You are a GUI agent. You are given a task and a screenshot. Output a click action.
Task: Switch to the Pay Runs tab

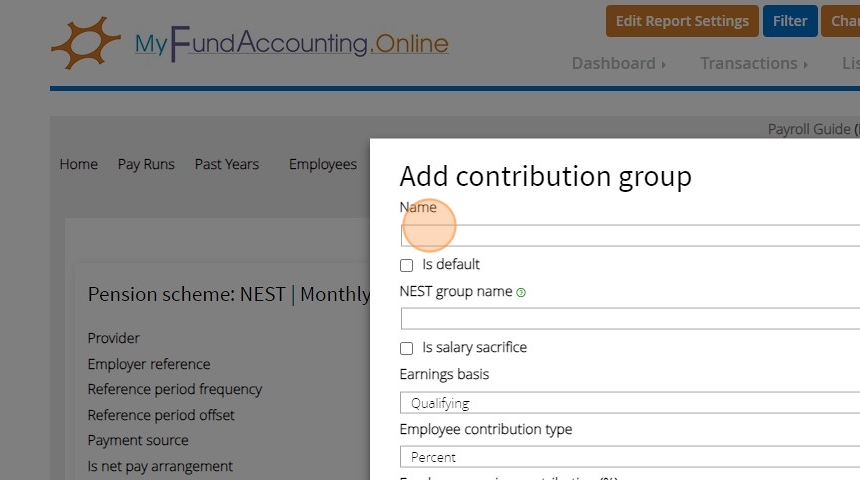(x=146, y=164)
